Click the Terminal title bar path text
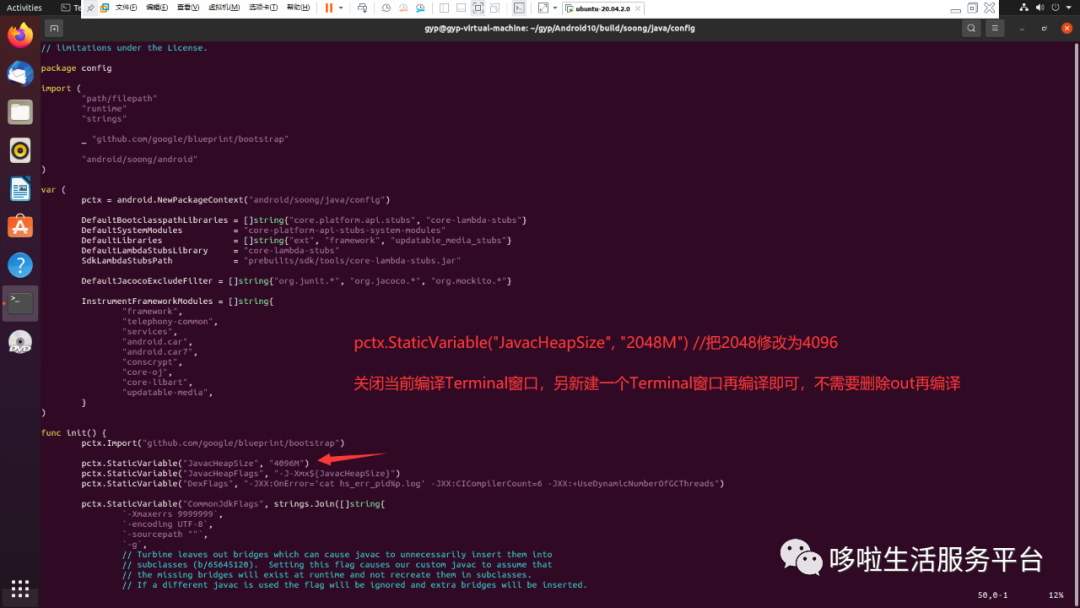Viewport: 1080px width, 608px height. 559,28
